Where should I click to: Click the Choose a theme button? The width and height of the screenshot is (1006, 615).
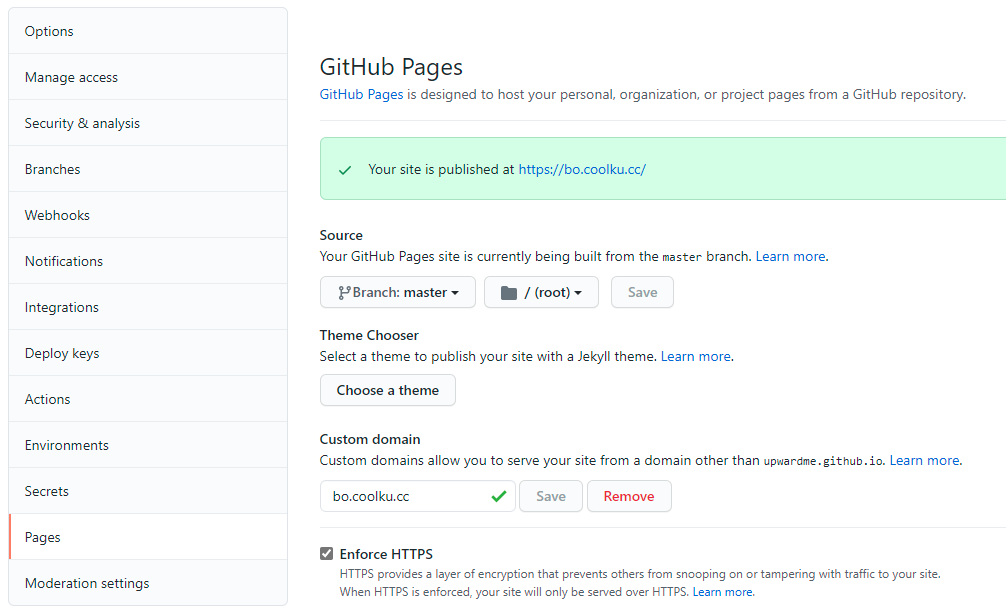[388, 390]
